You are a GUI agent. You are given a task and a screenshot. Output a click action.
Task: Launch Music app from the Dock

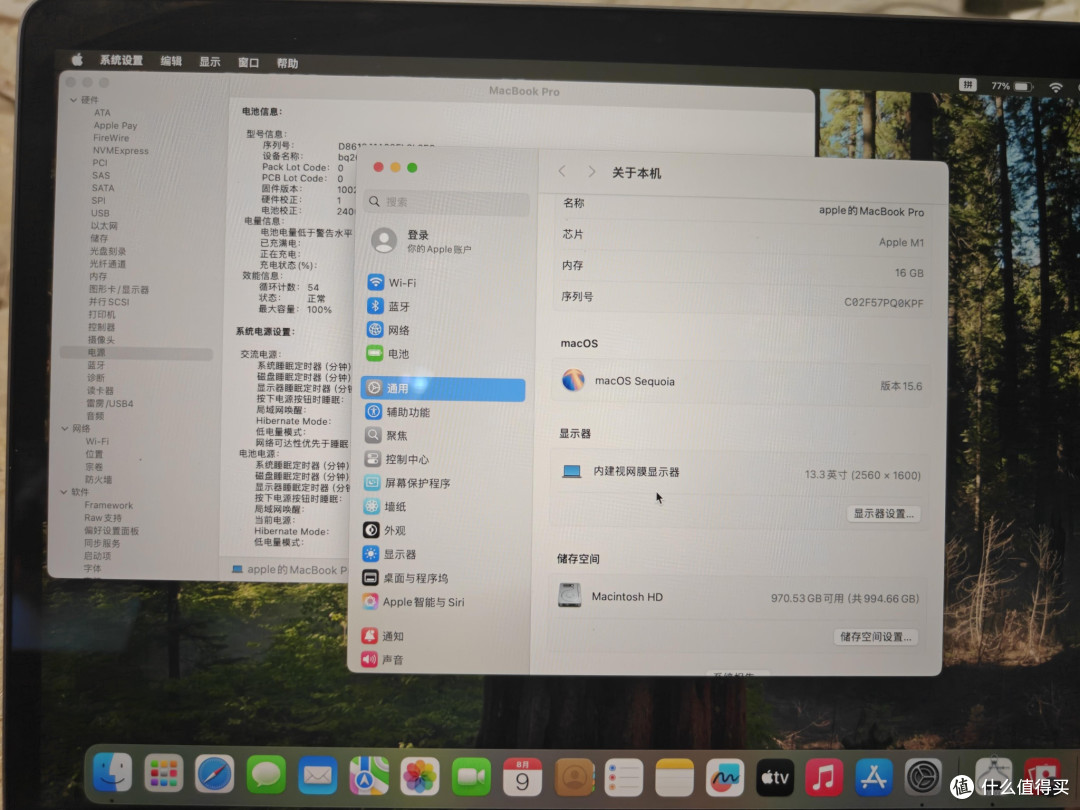click(824, 778)
